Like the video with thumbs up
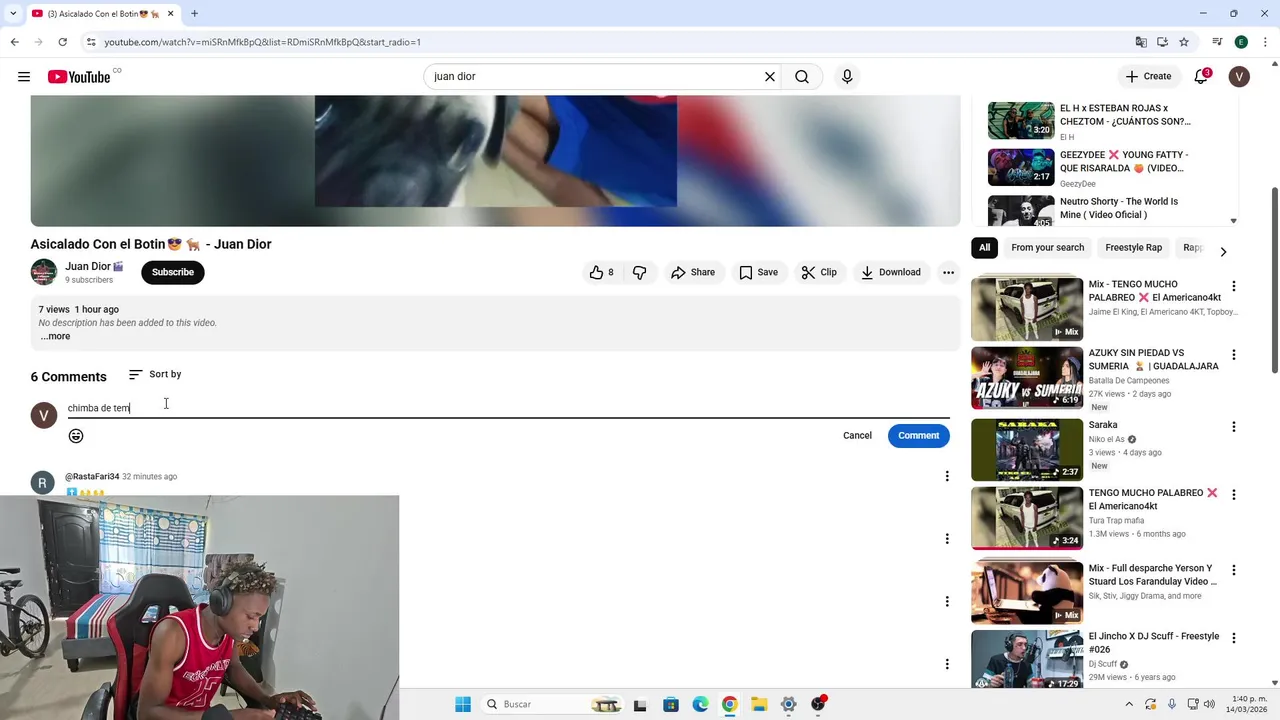The width and height of the screenshot is (1280, 720). pyautogui.click(x=601, y=272)
